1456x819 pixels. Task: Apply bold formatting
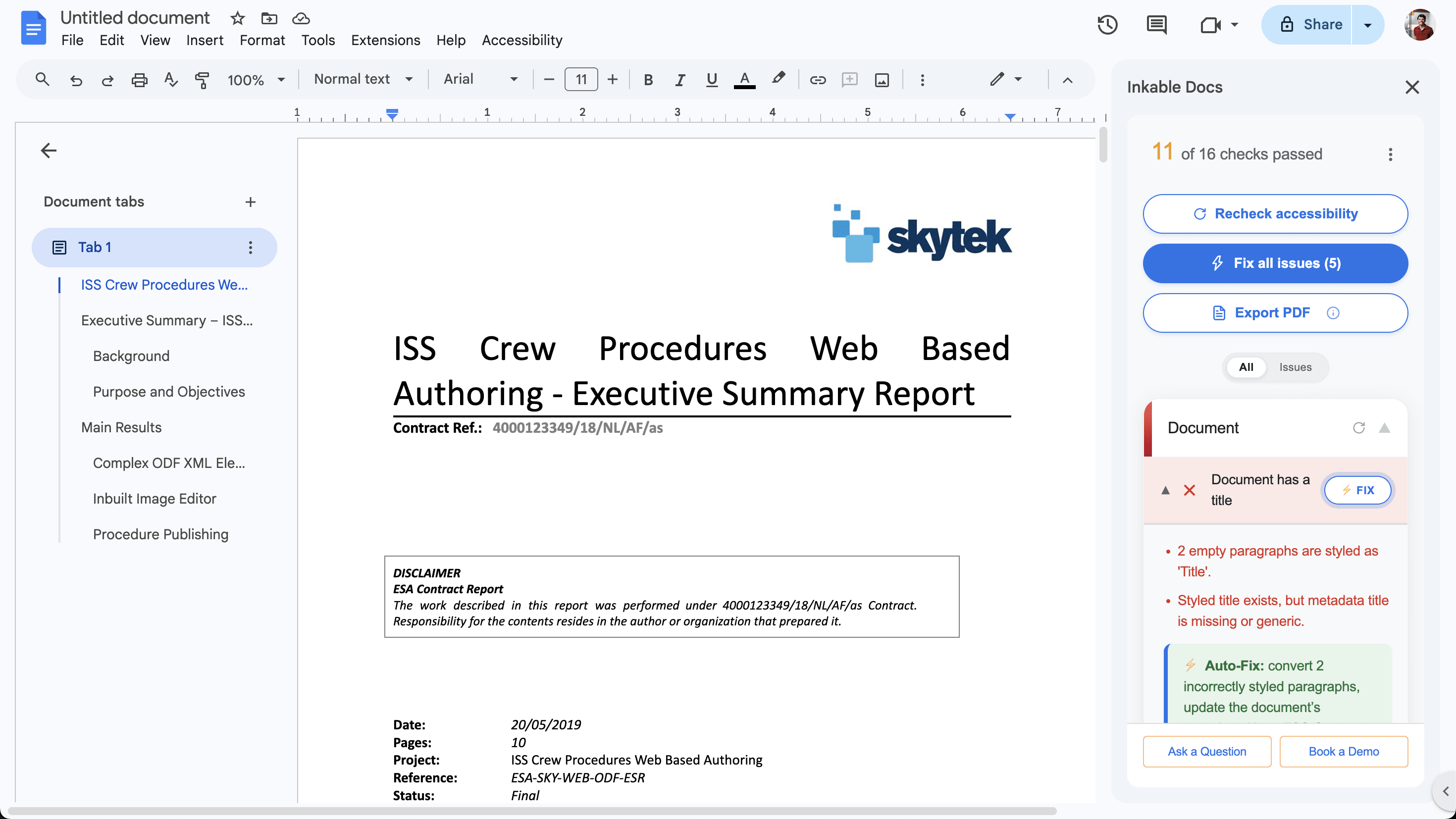point(648,80)
